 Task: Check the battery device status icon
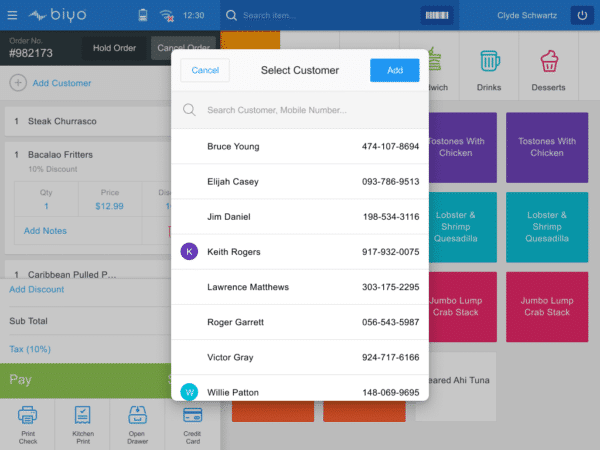143,15
